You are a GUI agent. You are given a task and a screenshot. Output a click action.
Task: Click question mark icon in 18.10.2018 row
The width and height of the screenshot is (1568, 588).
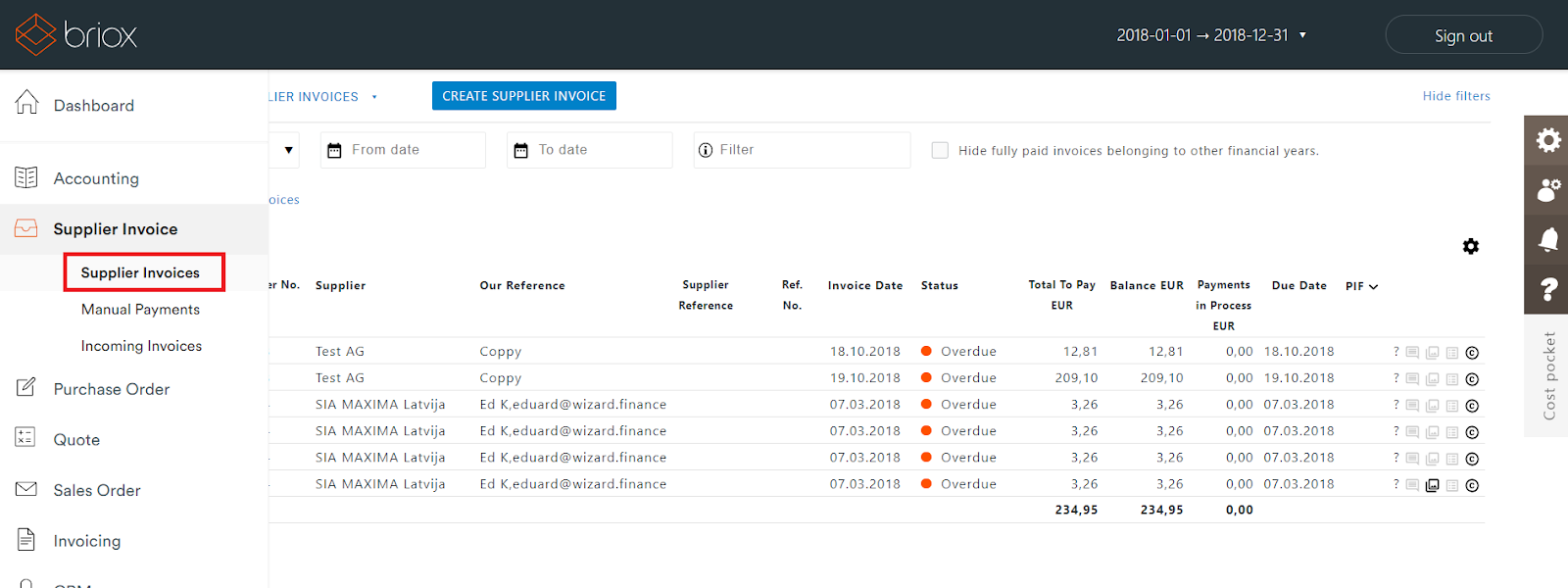1396,351
